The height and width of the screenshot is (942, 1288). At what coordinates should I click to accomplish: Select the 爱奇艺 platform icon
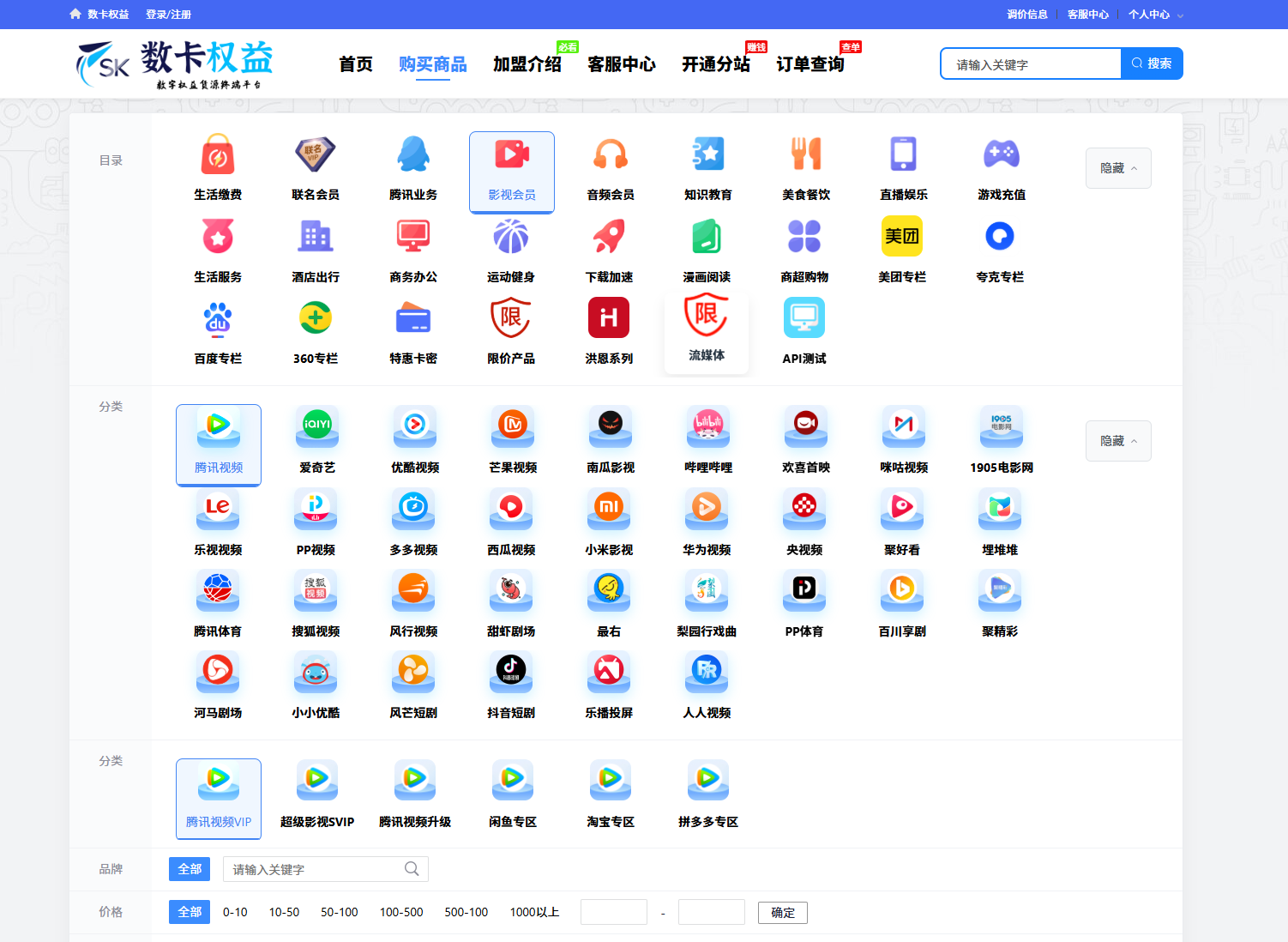click(x=317, y=426)
